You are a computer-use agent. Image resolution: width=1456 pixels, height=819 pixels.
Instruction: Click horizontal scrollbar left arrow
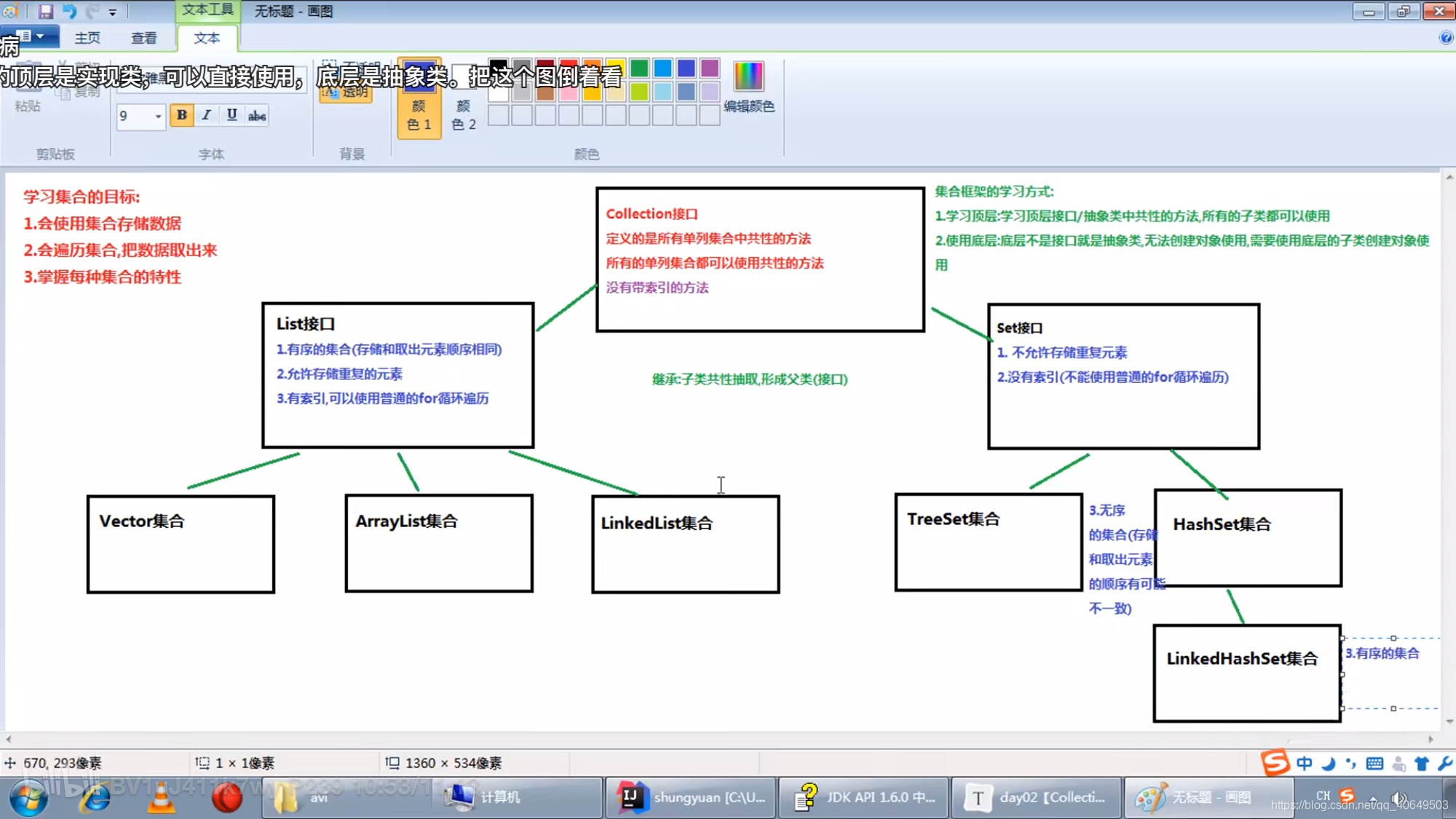(x=8, y=739)
